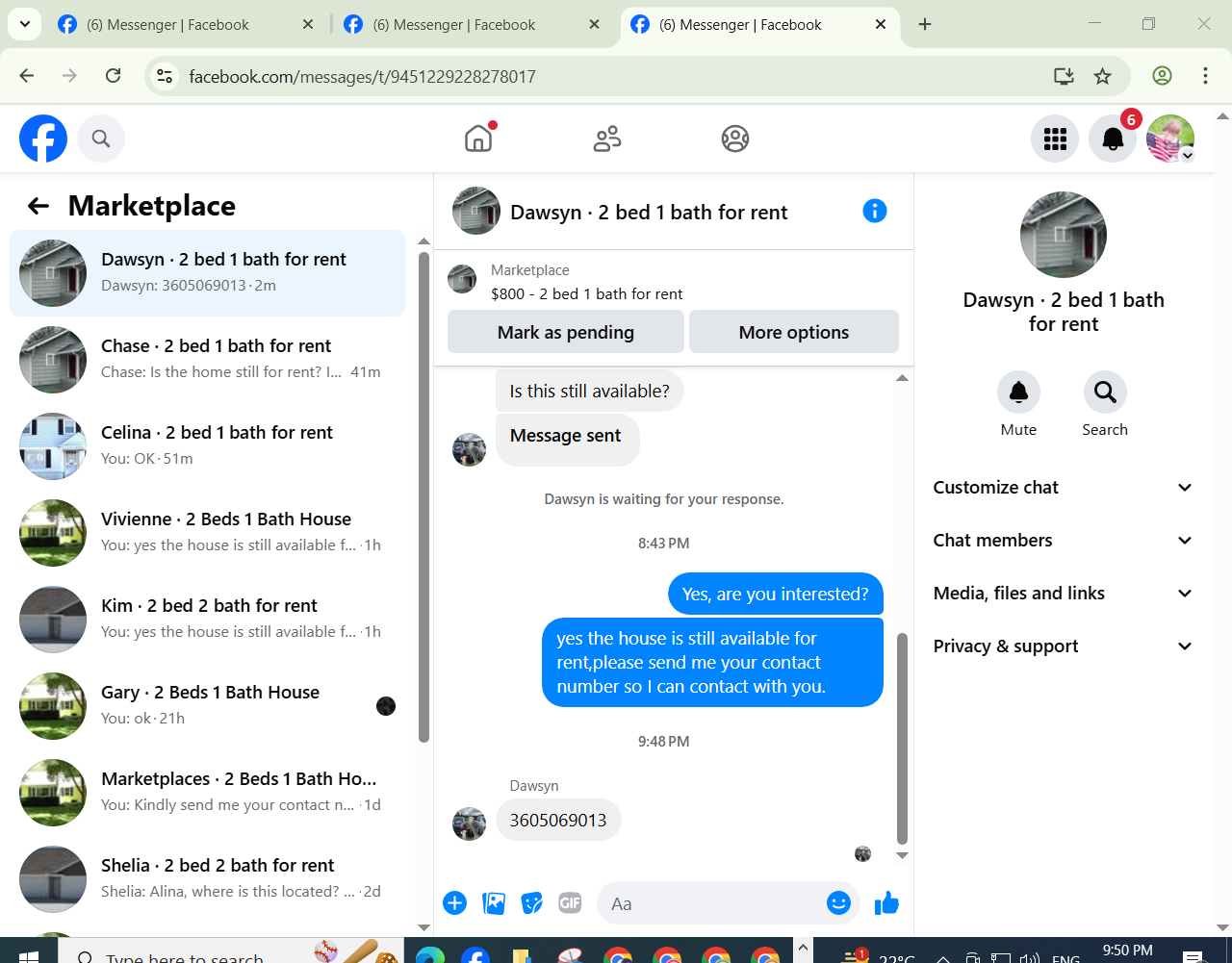Click the address bar URL
Image resolution: width=1232 pixels, height=963 pixels.
362,76
